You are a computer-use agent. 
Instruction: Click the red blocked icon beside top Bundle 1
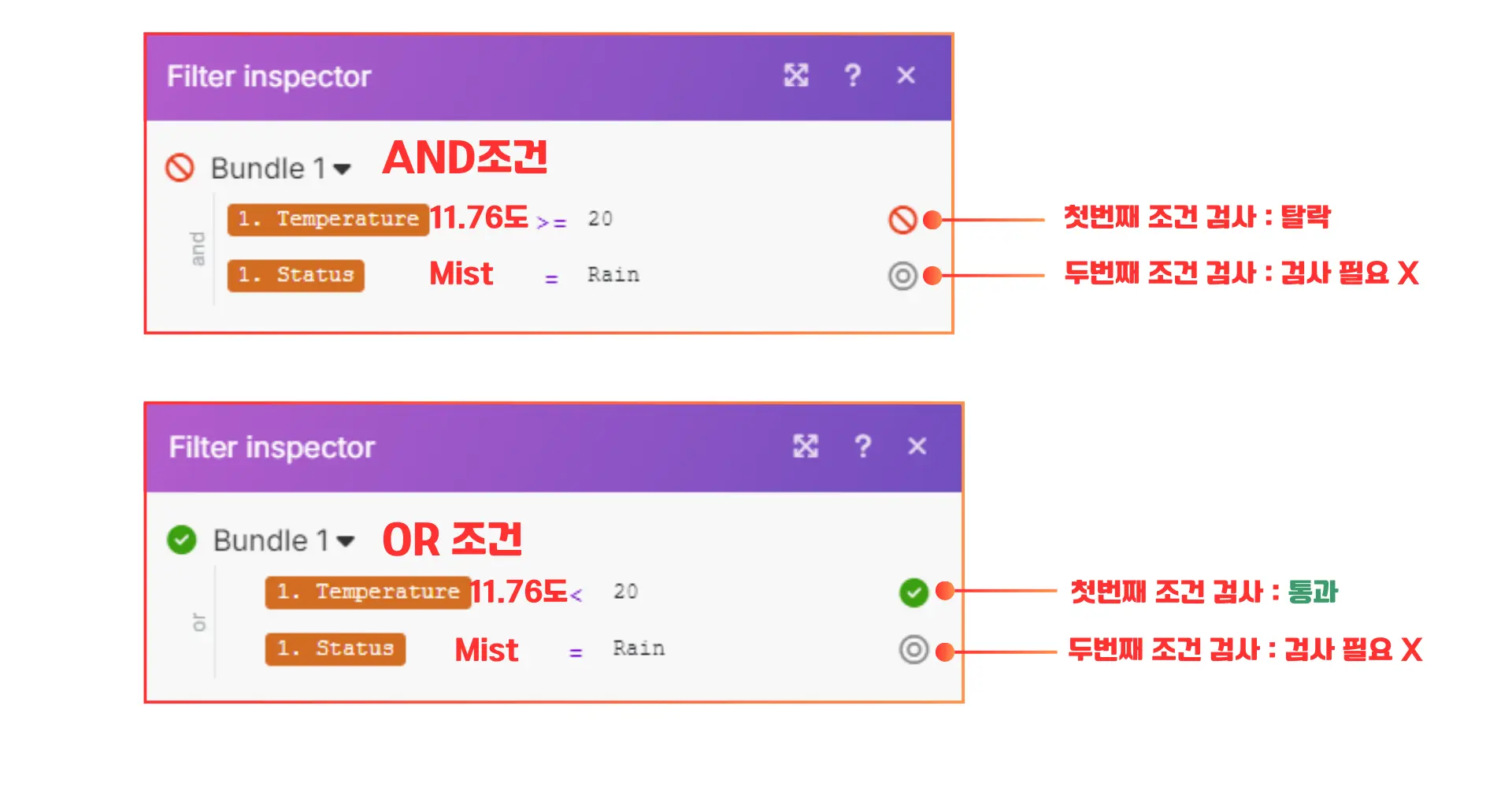[180, 168]
